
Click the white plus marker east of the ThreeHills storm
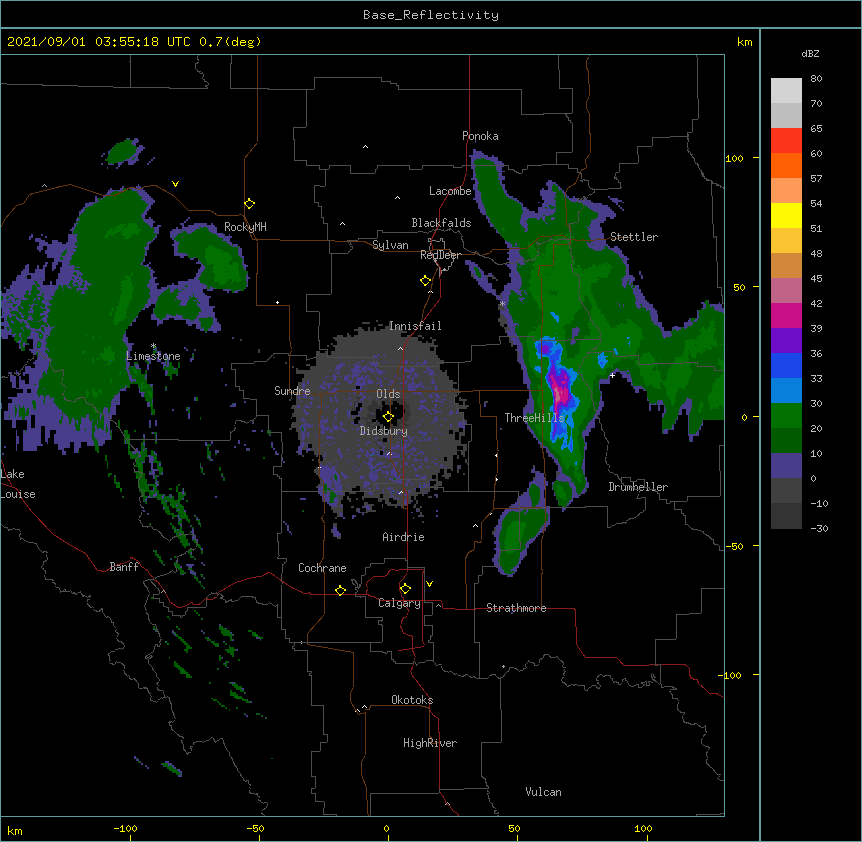(x=612, y=375)
